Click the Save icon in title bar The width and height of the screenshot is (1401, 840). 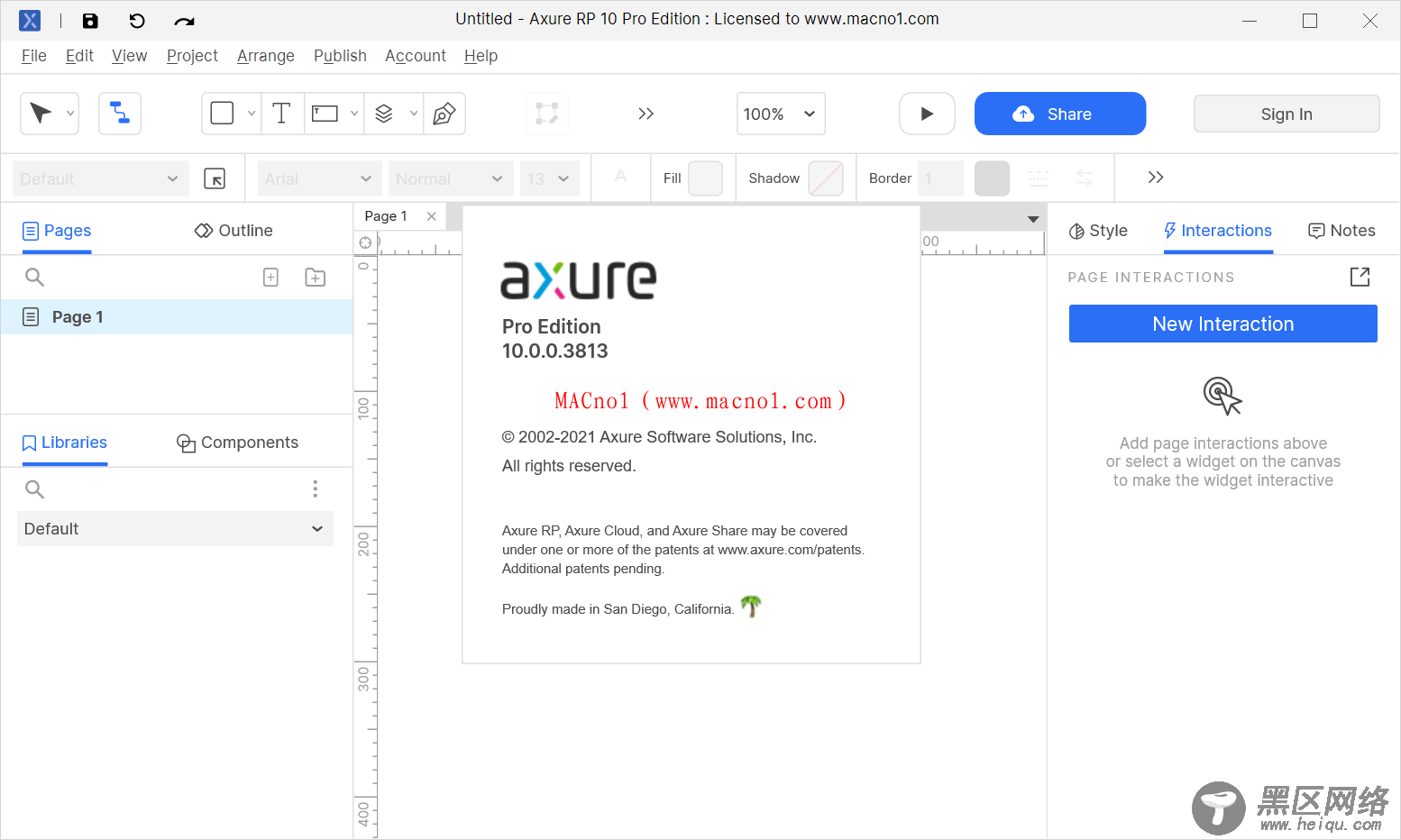pyautogui.click(x=90, y=21)
